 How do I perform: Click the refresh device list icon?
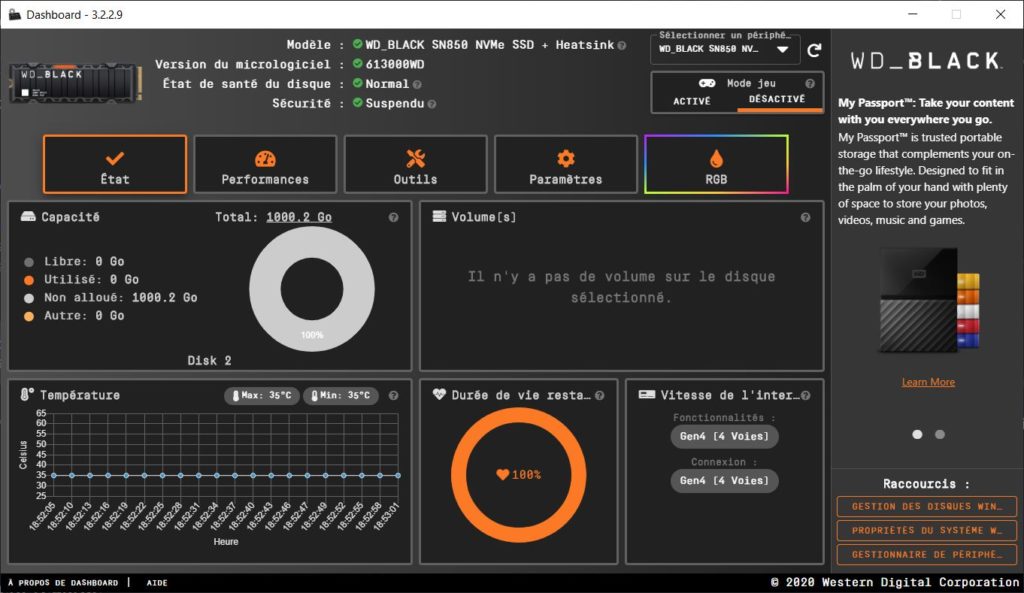[x=814, y=50]
